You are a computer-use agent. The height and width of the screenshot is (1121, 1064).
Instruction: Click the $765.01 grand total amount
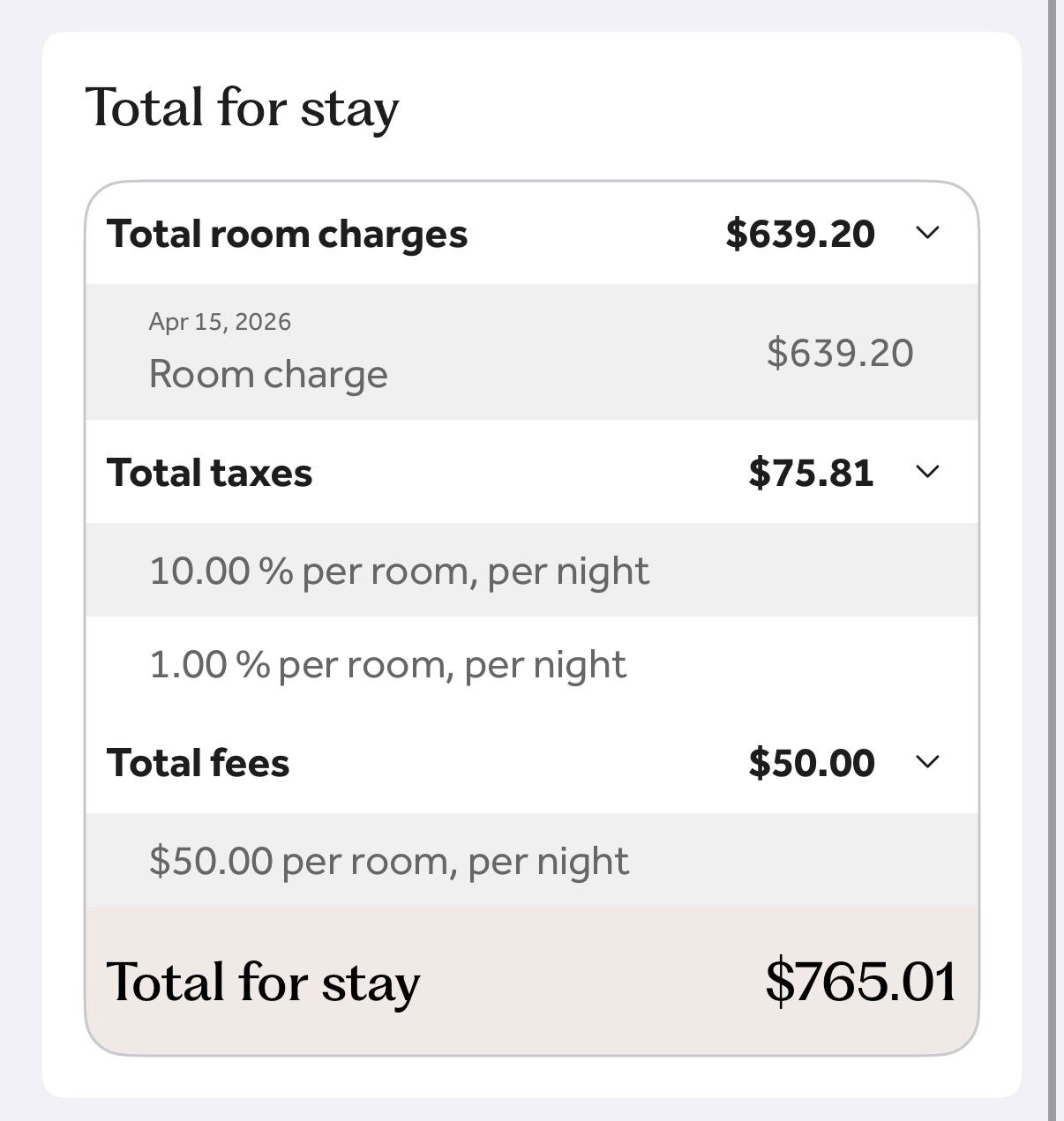tap(860, 981)
